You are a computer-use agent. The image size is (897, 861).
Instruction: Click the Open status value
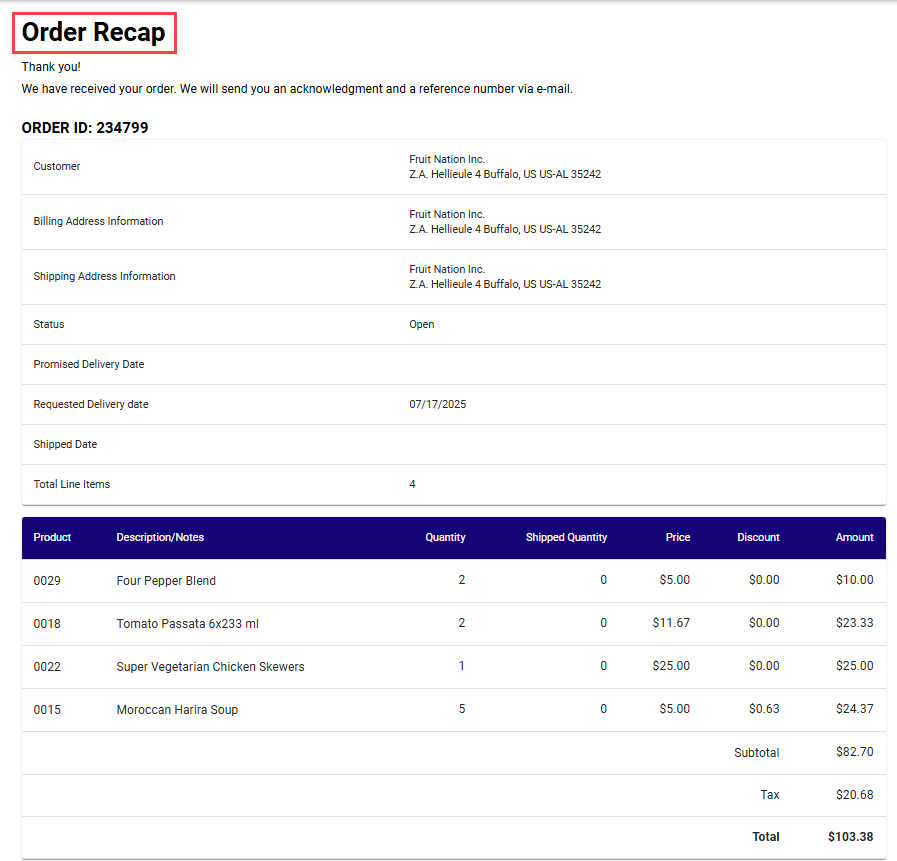(421, 325)
